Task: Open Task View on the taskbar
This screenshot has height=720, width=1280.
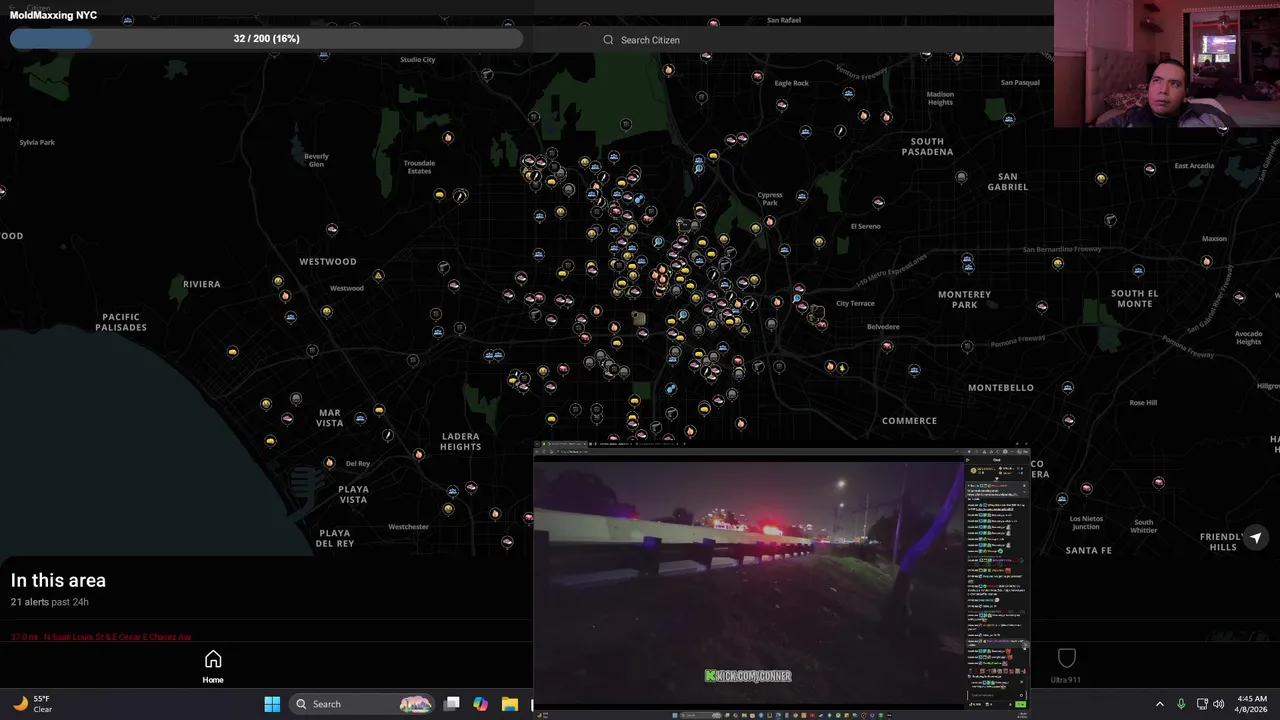Action: [x=452, y=704]
